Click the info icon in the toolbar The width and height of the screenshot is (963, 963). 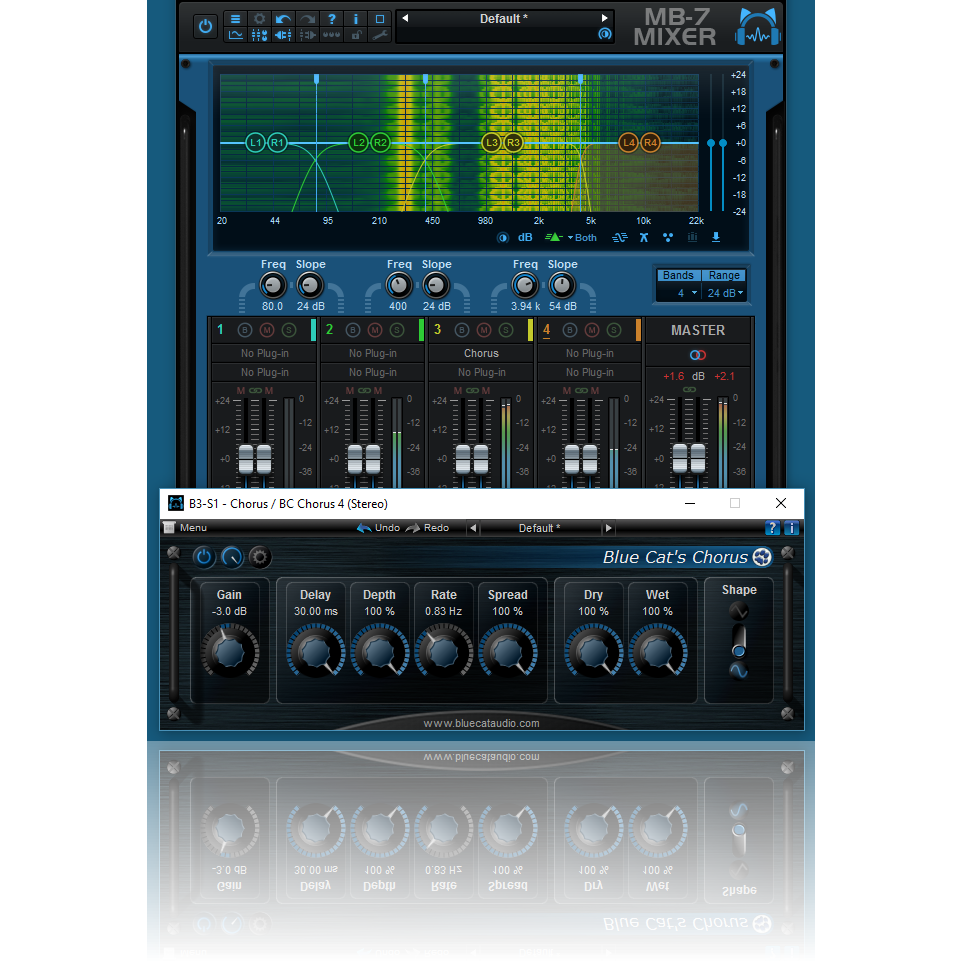(355, 18)
